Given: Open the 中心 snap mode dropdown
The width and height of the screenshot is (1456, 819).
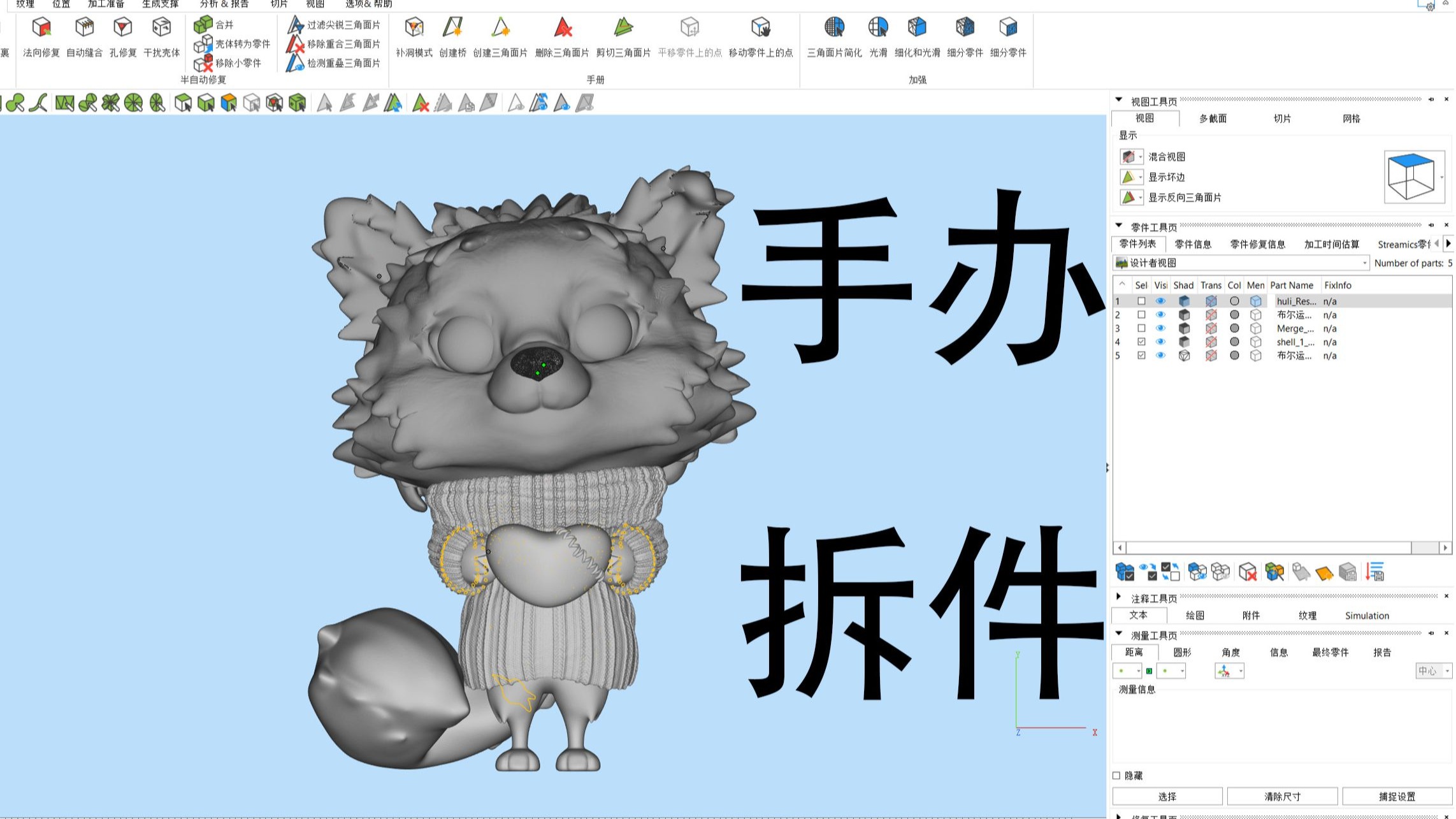Looking at the screenshot, I should 1446,671.
